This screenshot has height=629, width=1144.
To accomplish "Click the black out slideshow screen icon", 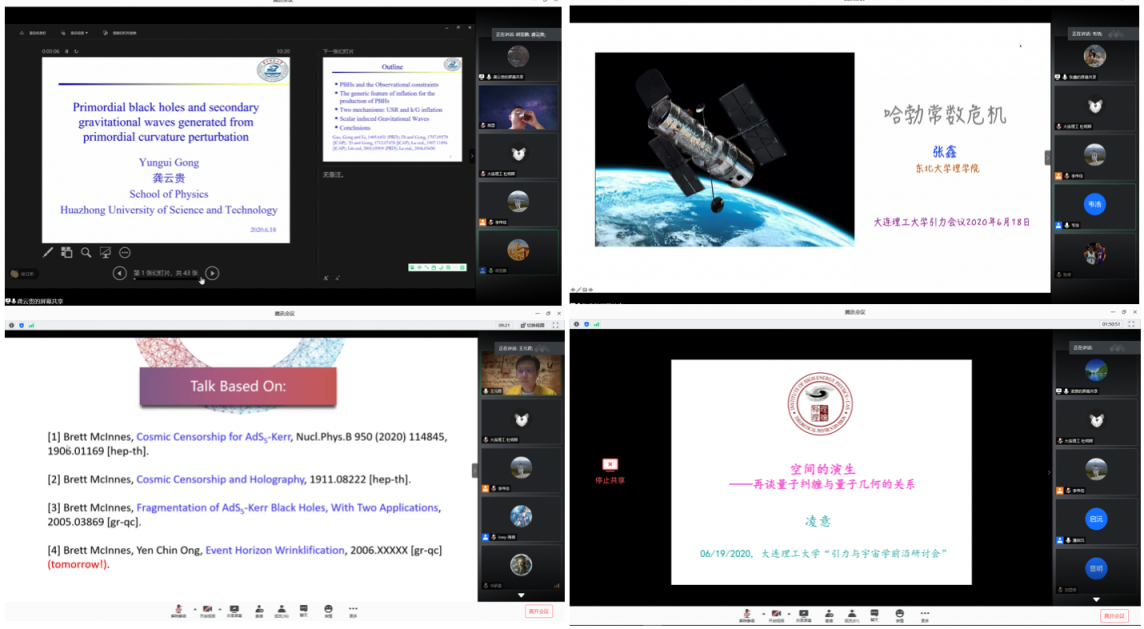I will pyautogui.click(x=105, y=253).
